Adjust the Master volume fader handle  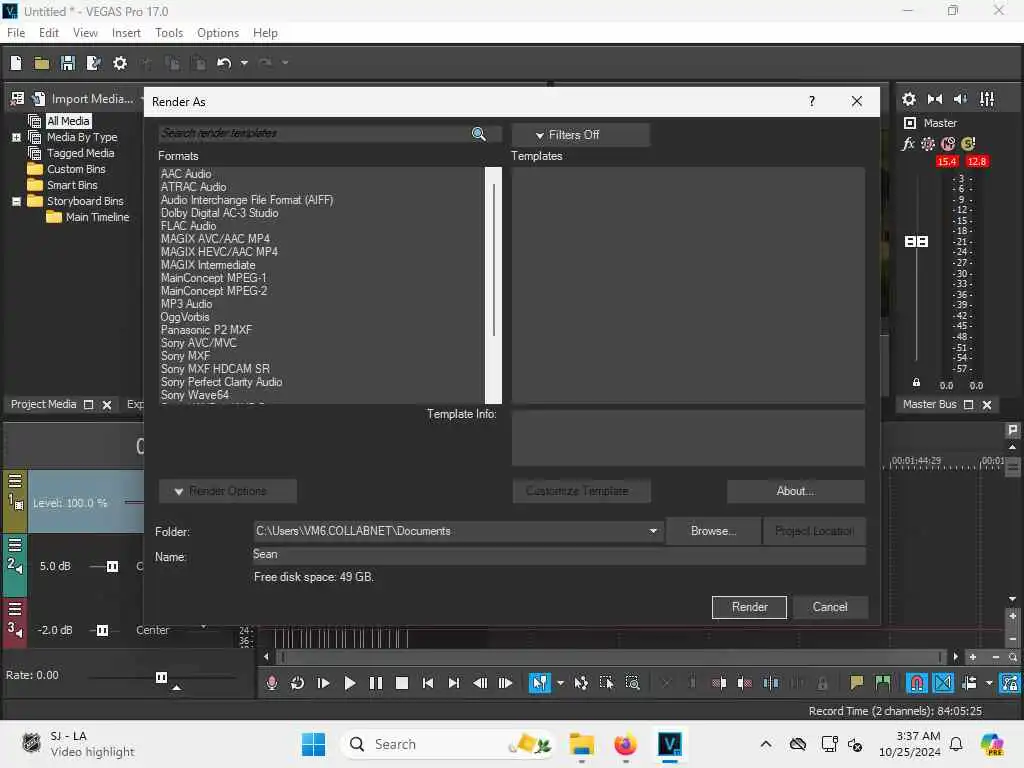(x=916, y=242)
